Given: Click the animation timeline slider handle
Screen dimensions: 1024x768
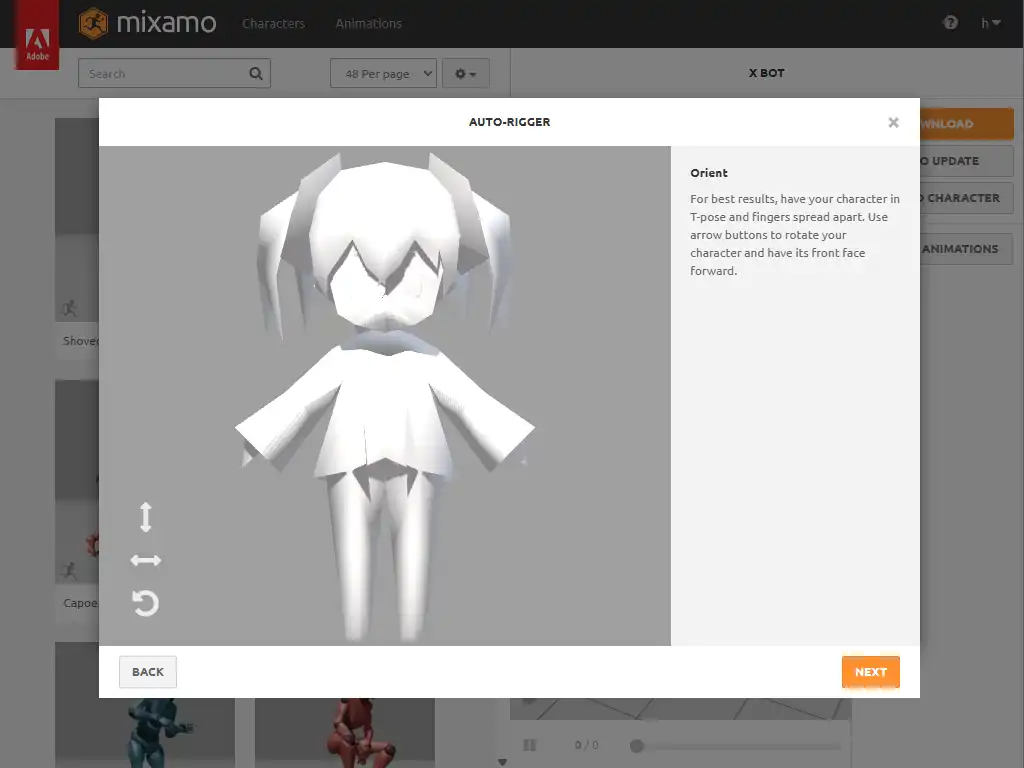Looking at the screenshot, I should (x=636, y=745).
